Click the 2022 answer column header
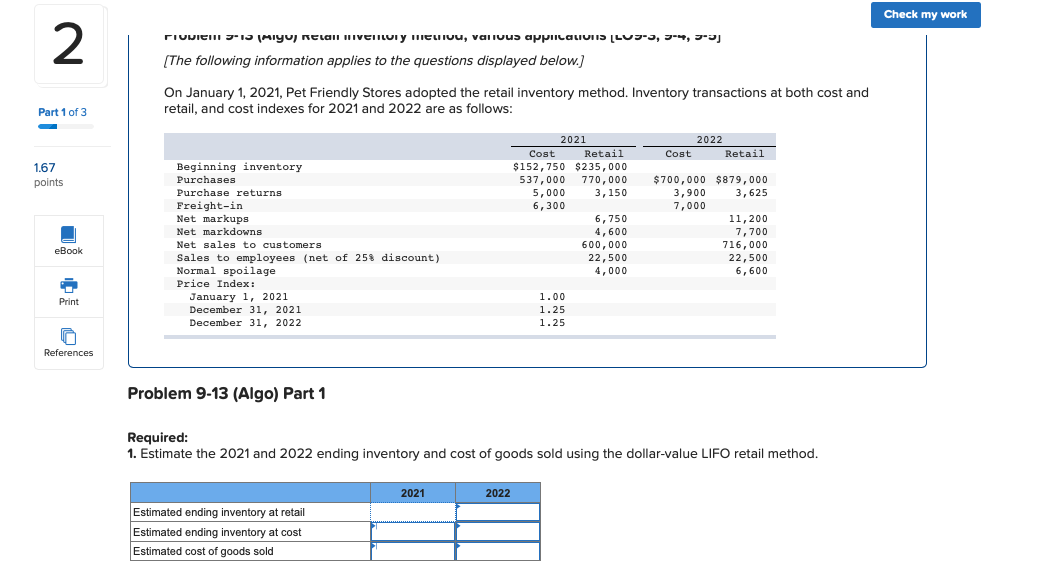 pos(498,493)
